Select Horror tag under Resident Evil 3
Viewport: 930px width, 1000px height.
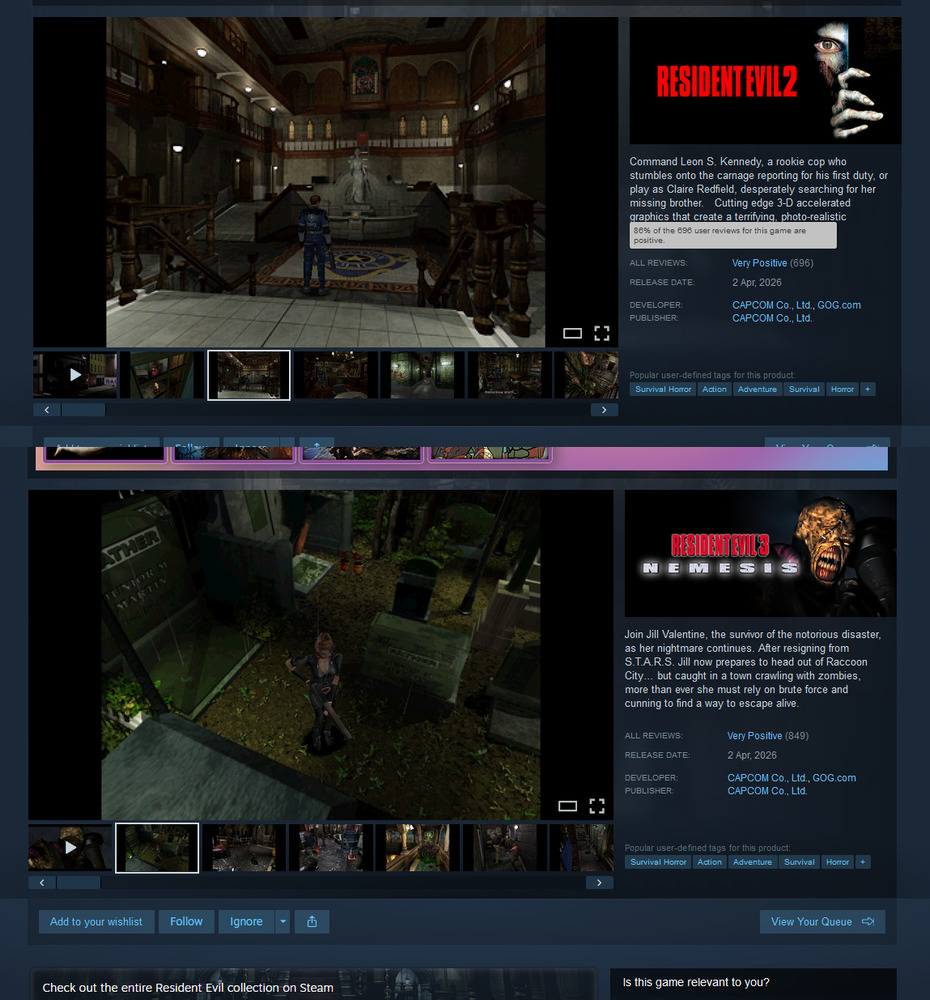(x=837, y=862)
